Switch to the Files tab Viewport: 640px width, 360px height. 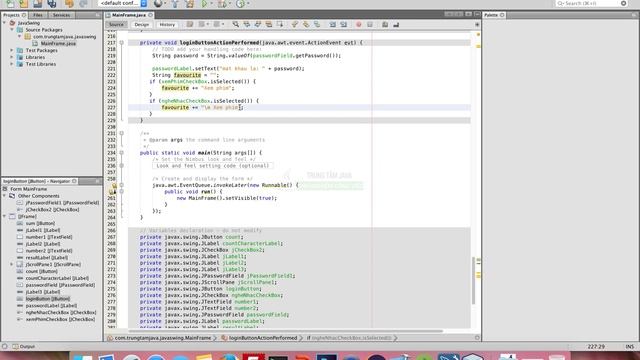[38, 15]
